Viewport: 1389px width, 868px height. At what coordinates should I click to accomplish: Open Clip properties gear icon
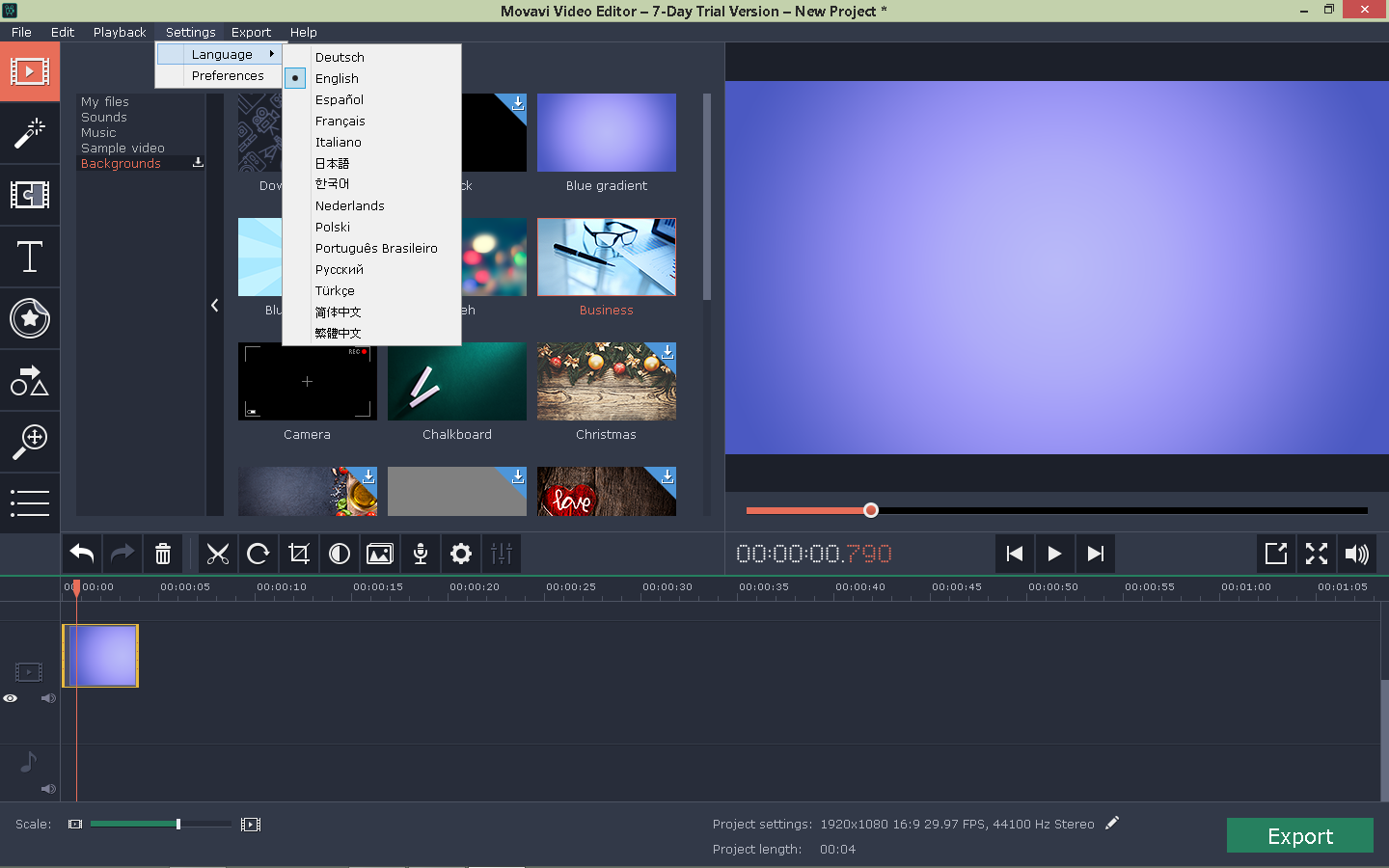pyautogui.click(x=461, y=554)
